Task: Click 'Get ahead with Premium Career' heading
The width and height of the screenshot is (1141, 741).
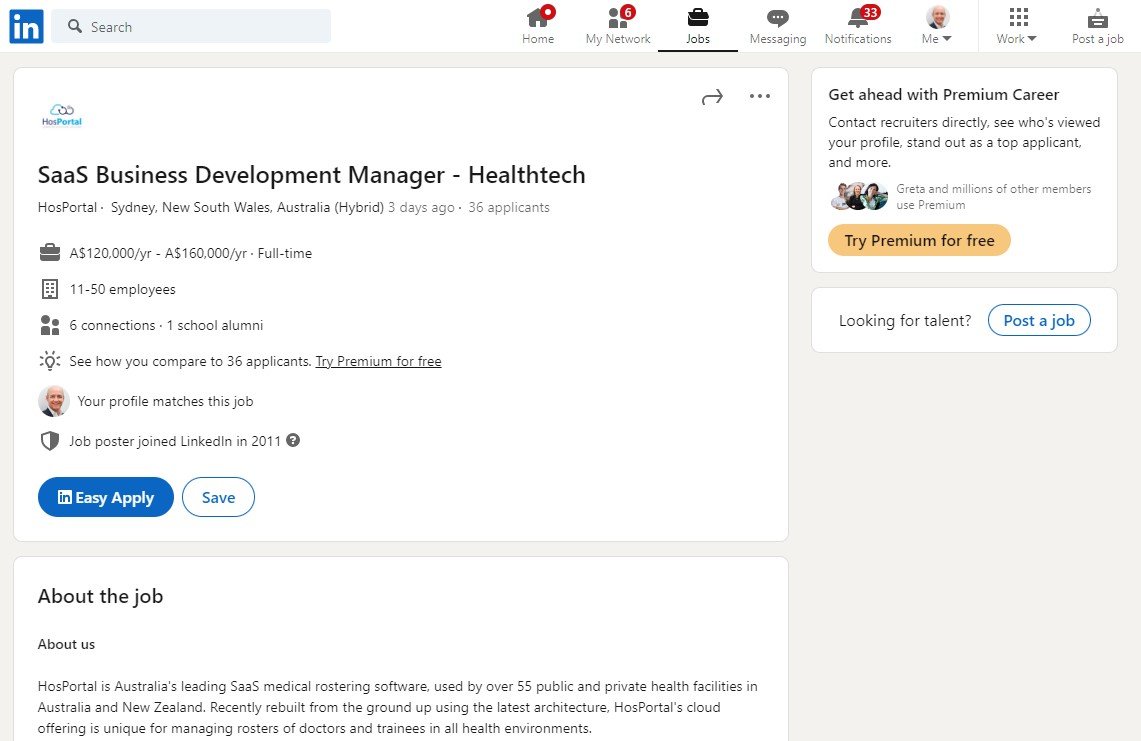Action: pyautogui.click(x=944, y=95)
